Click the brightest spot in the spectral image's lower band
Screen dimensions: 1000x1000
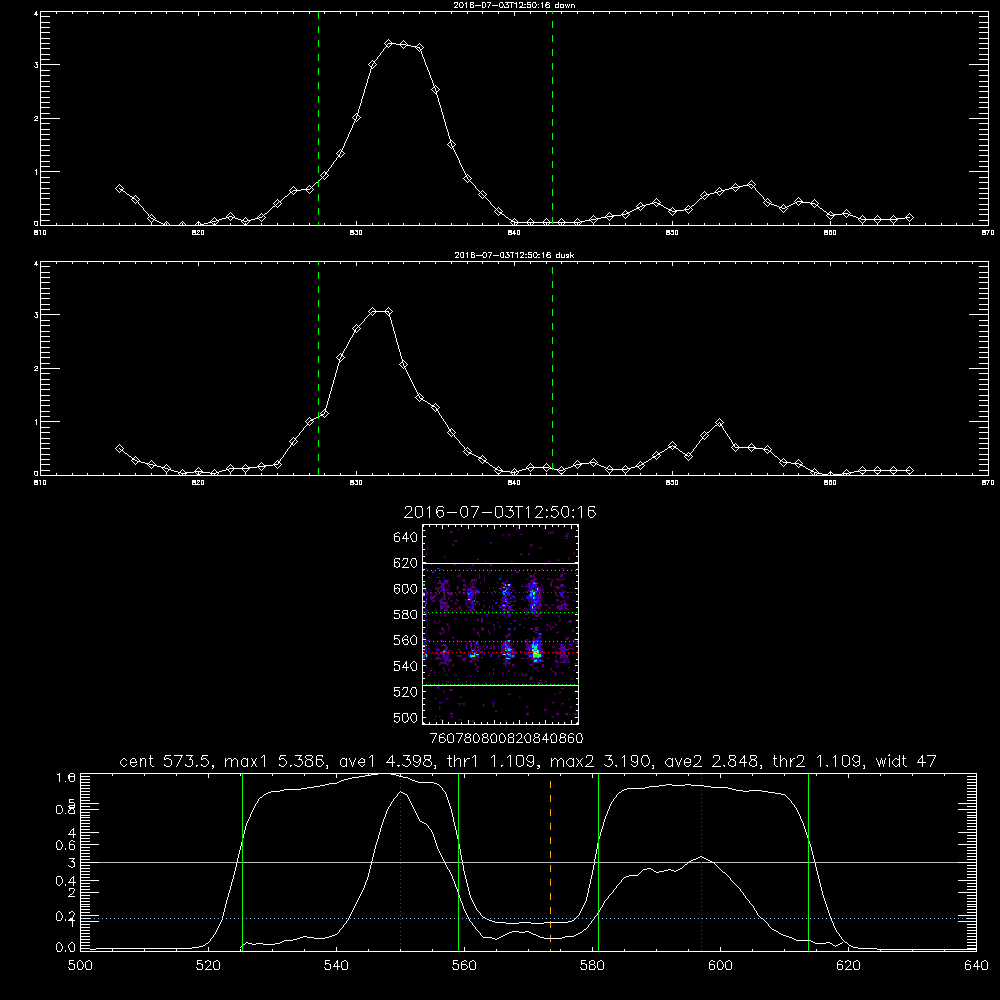536,653
